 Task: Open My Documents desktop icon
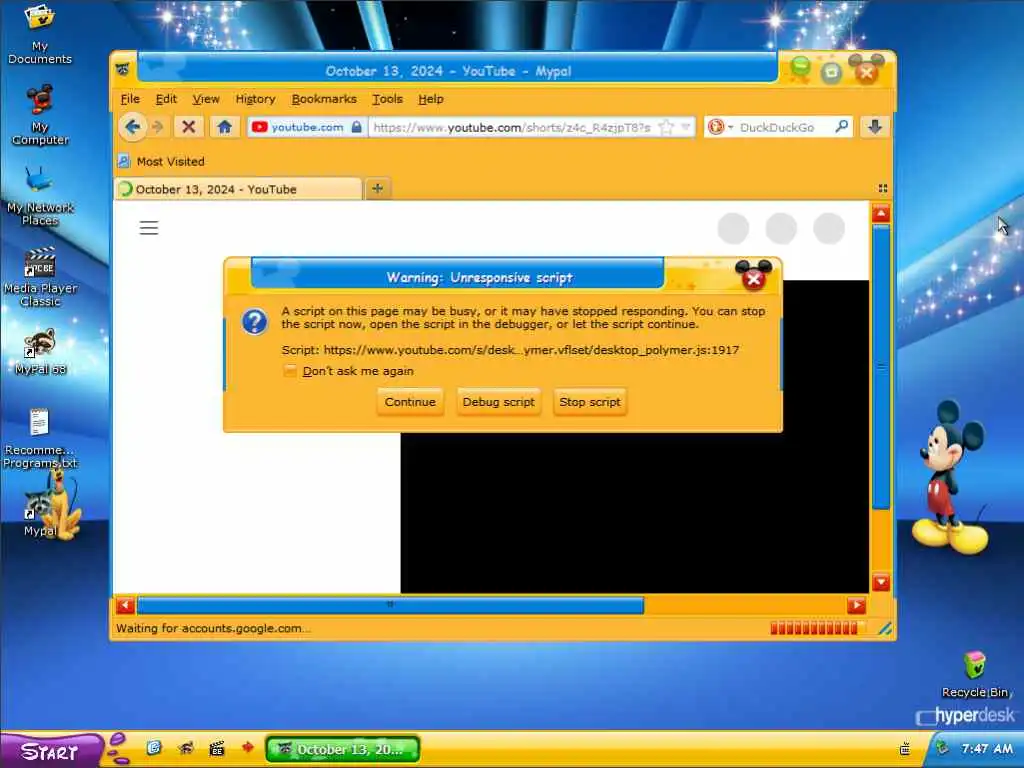click(39, 34)
